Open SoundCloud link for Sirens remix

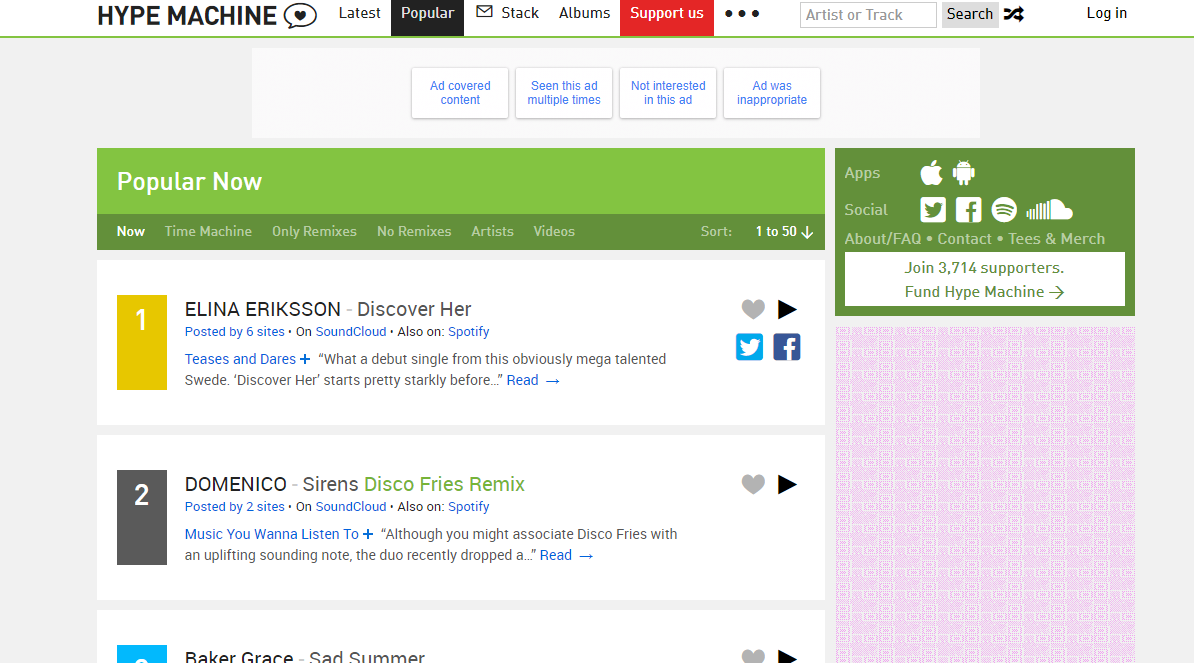[351, 507]
